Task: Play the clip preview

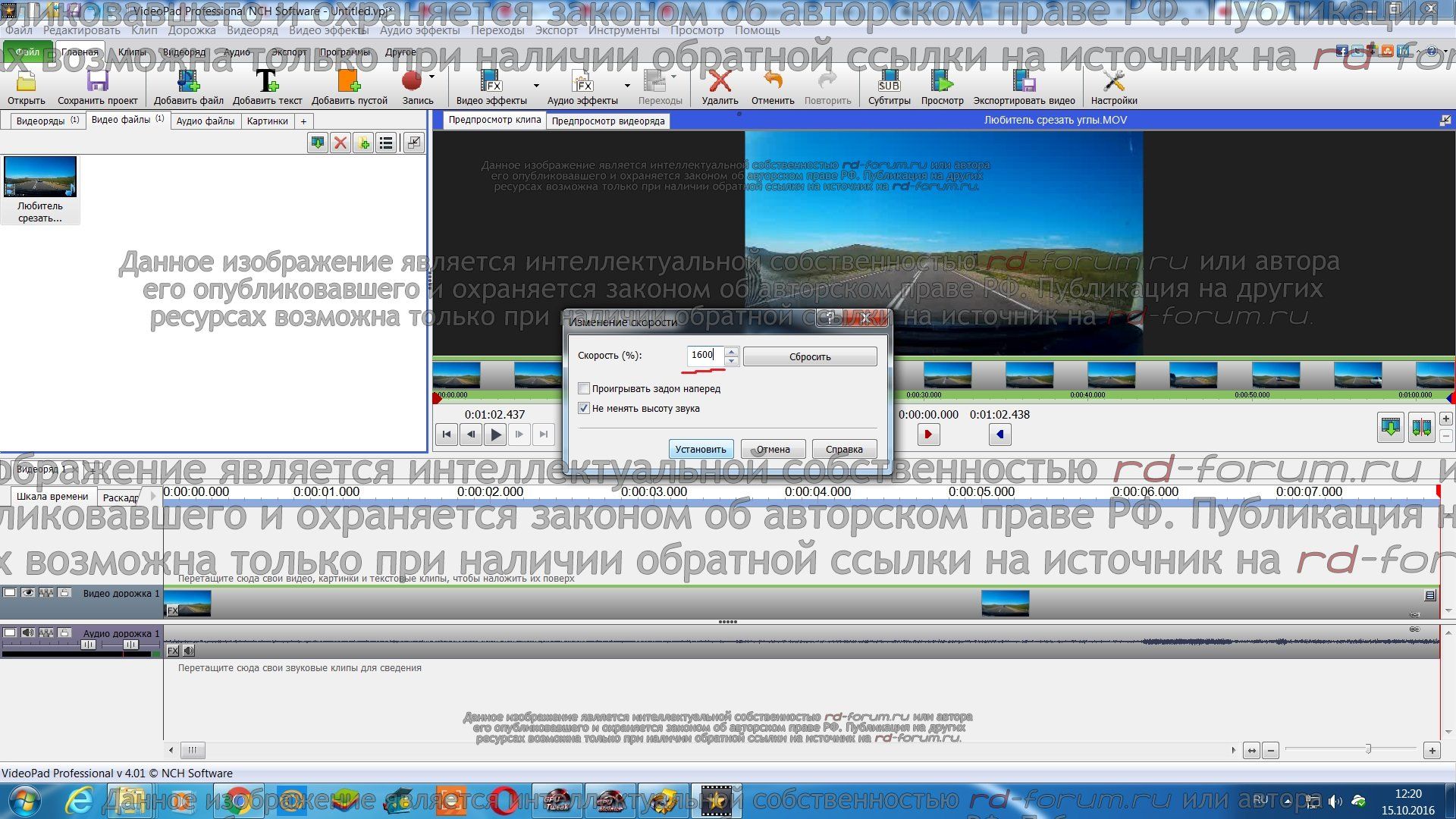Action: click(495, 435)
